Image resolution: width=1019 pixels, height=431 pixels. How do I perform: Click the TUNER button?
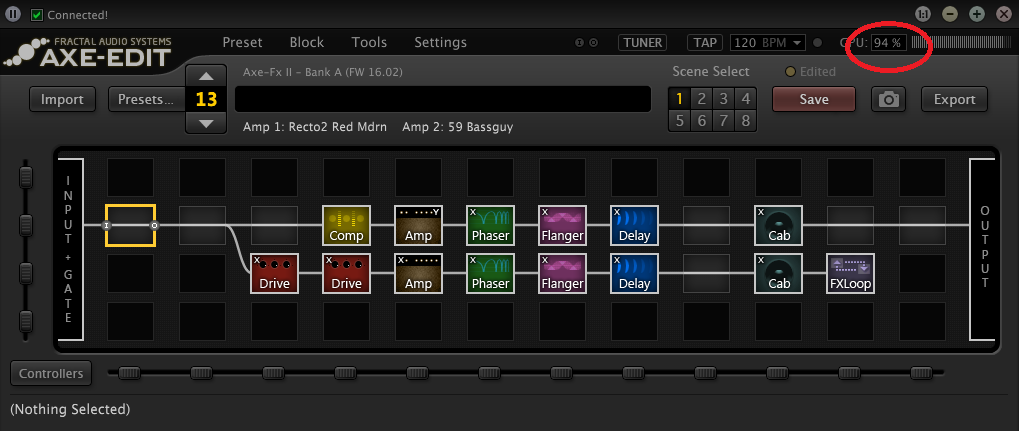[643, 43]
